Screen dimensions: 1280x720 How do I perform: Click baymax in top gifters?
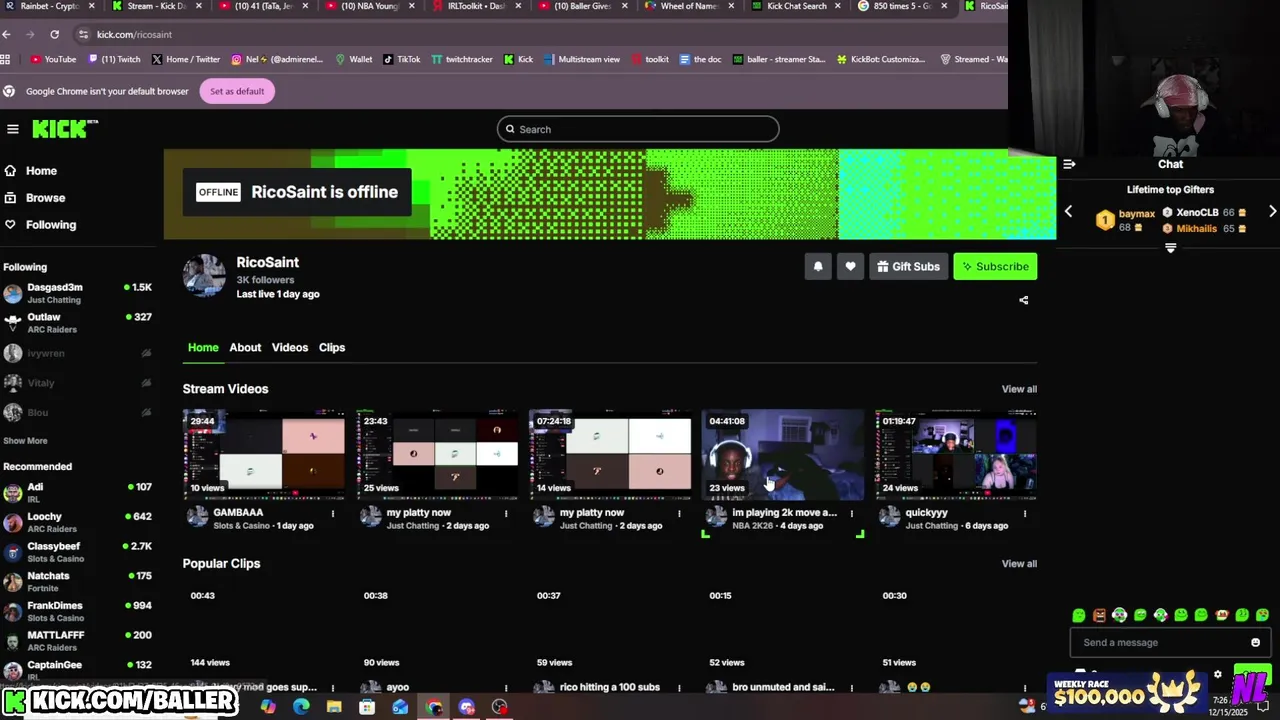[1136, 214]
